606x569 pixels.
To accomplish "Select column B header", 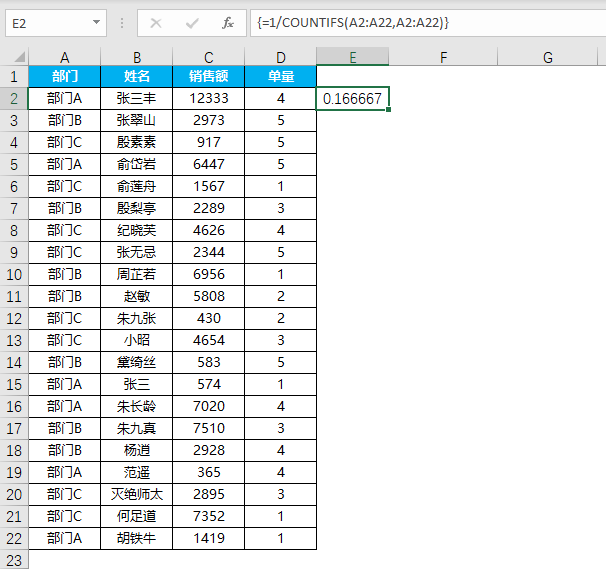I will click(136, 57).
